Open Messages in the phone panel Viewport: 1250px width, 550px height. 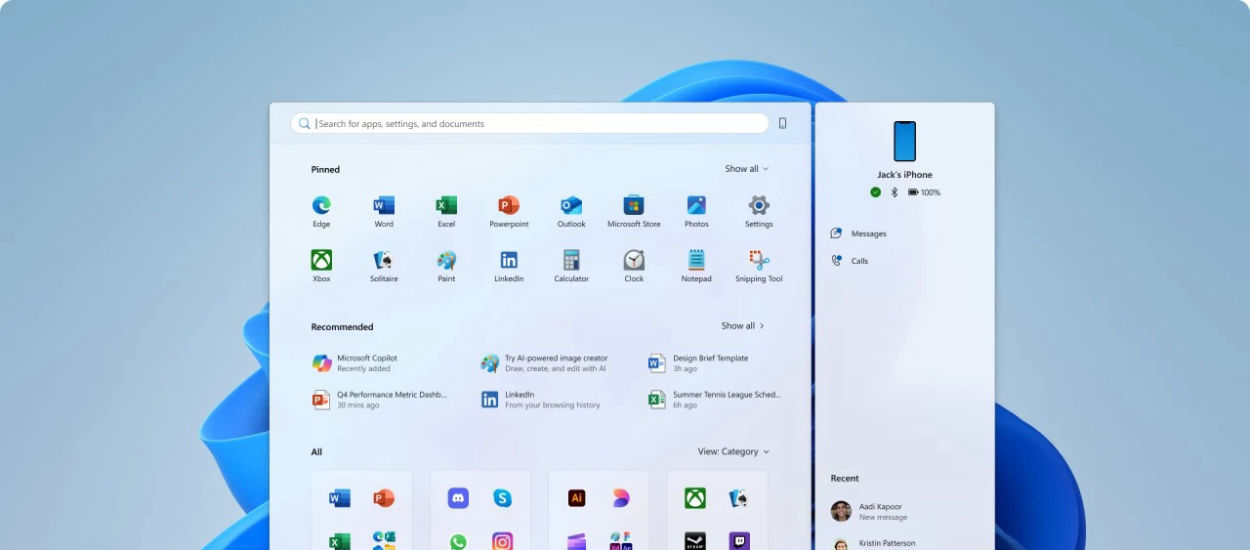coord(867,234)
